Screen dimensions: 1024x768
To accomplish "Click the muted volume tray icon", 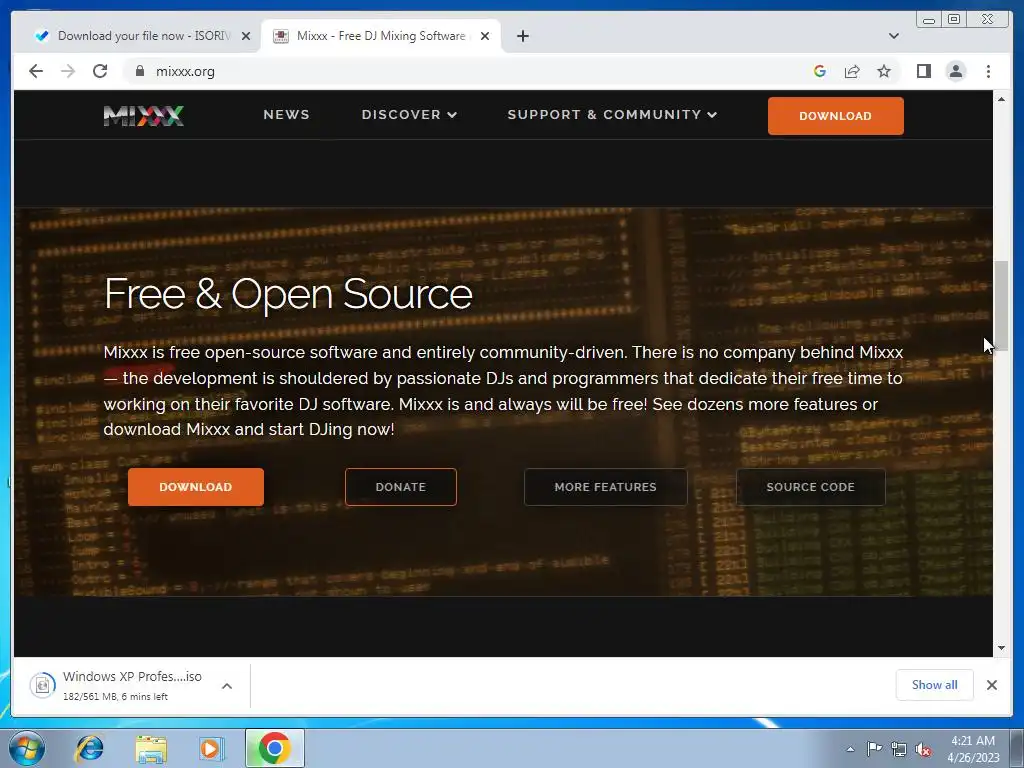I will (x=923, y=750).
